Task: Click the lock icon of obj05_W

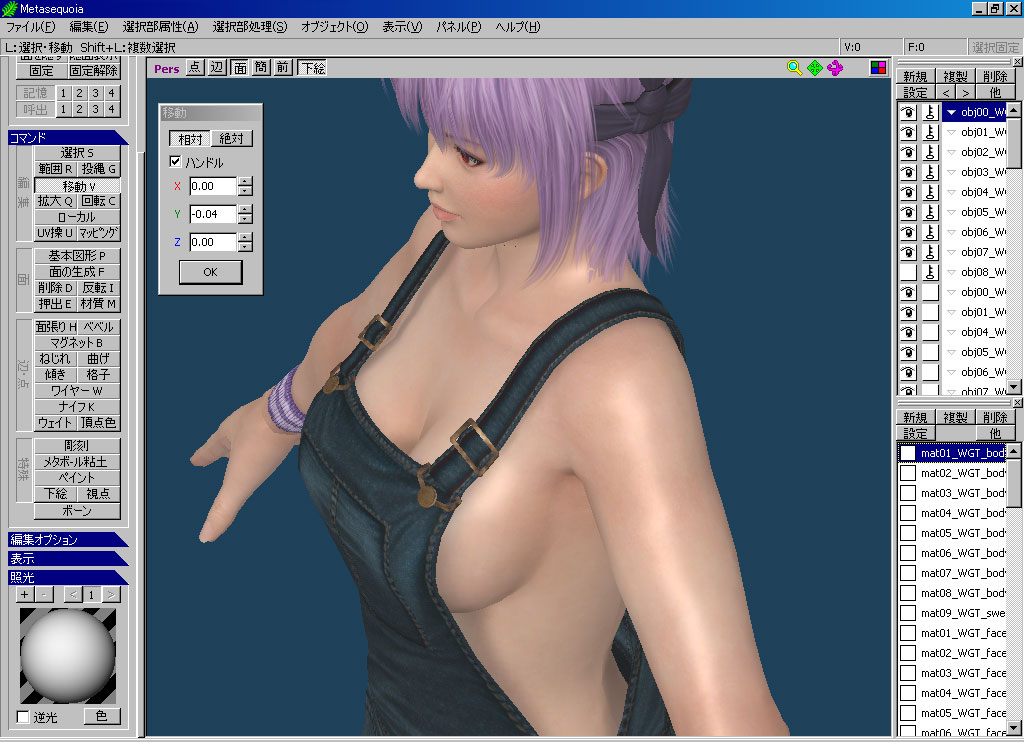Action: (x=930, y=212)
